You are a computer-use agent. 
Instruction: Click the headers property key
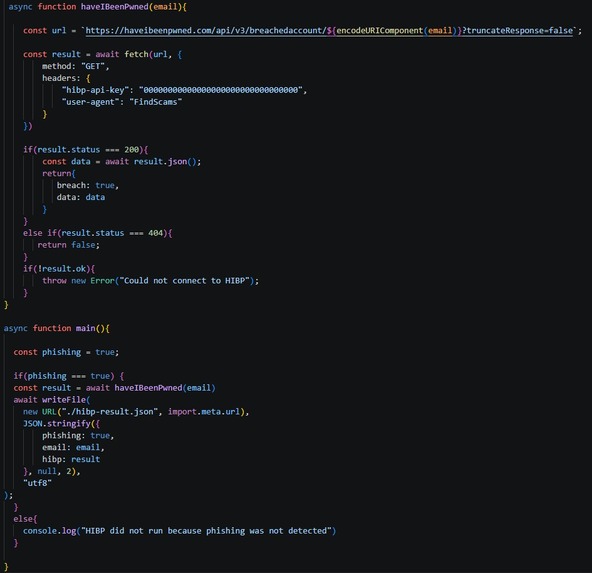pos(59,78)
